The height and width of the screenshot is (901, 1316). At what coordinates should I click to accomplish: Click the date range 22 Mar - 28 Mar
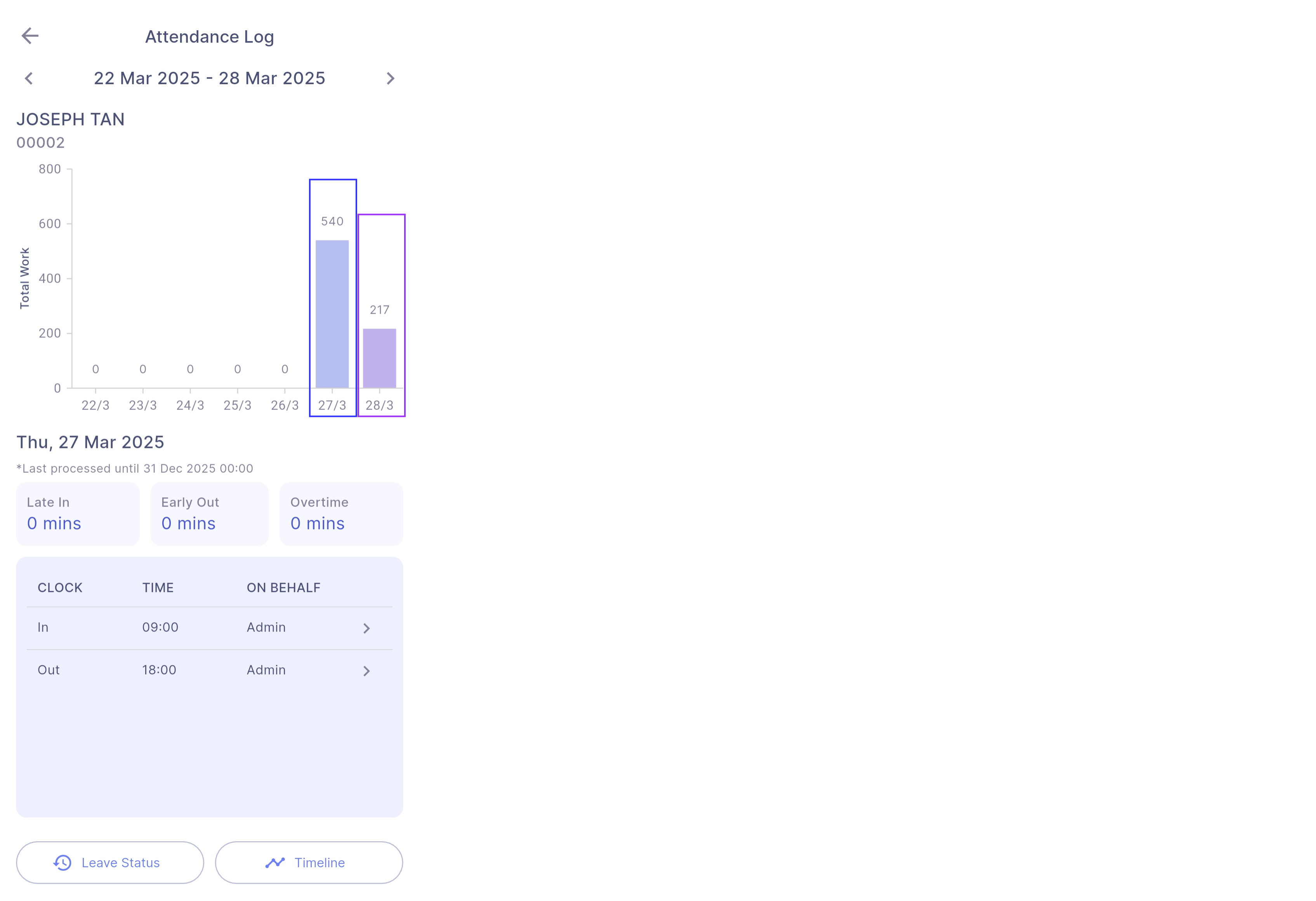210,78
